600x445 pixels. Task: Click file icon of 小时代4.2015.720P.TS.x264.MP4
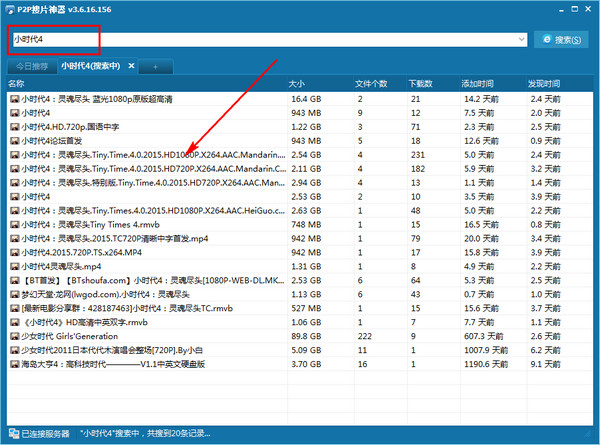[14, 253]
